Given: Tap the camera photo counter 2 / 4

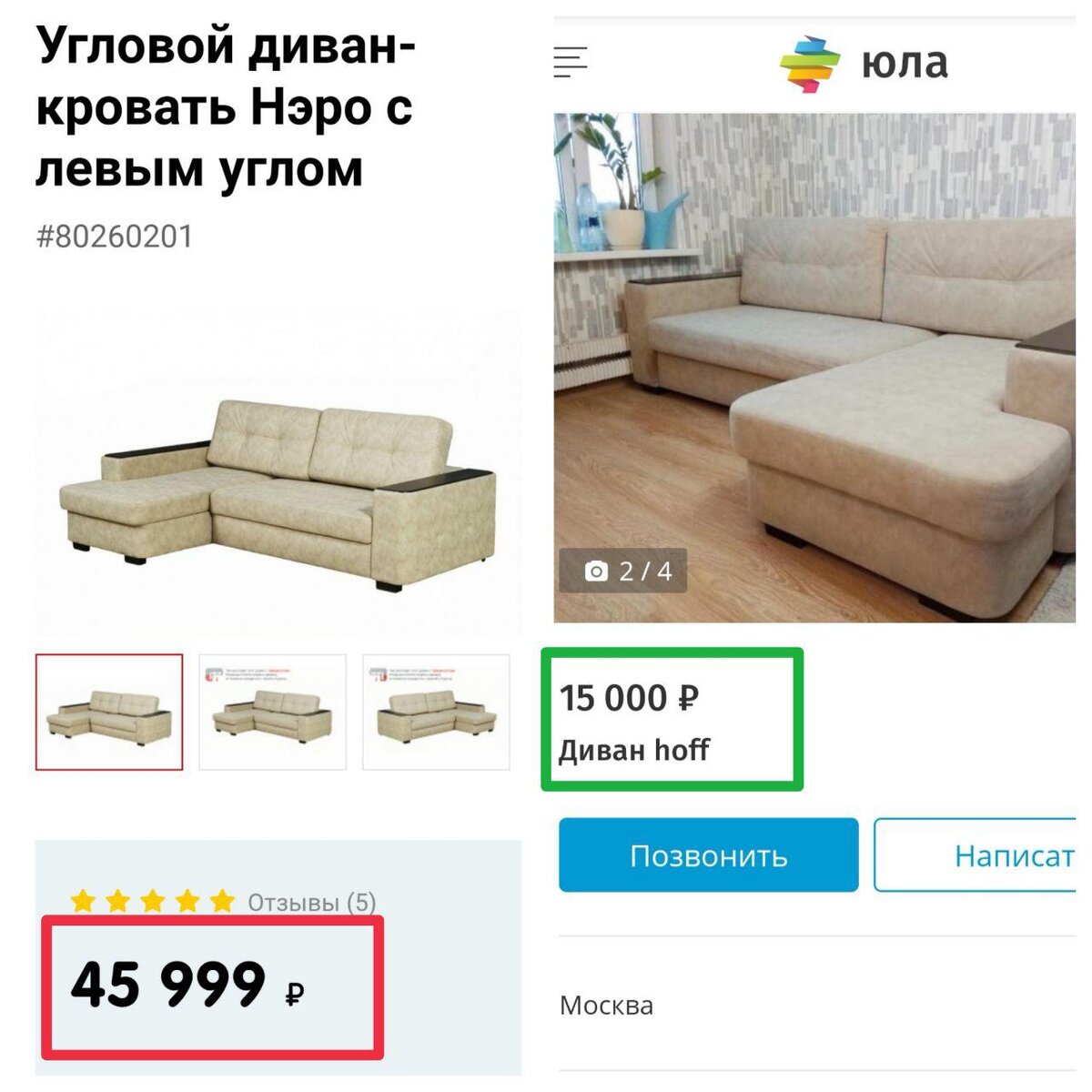Looking at the screenshot, I should pos(623,571).
